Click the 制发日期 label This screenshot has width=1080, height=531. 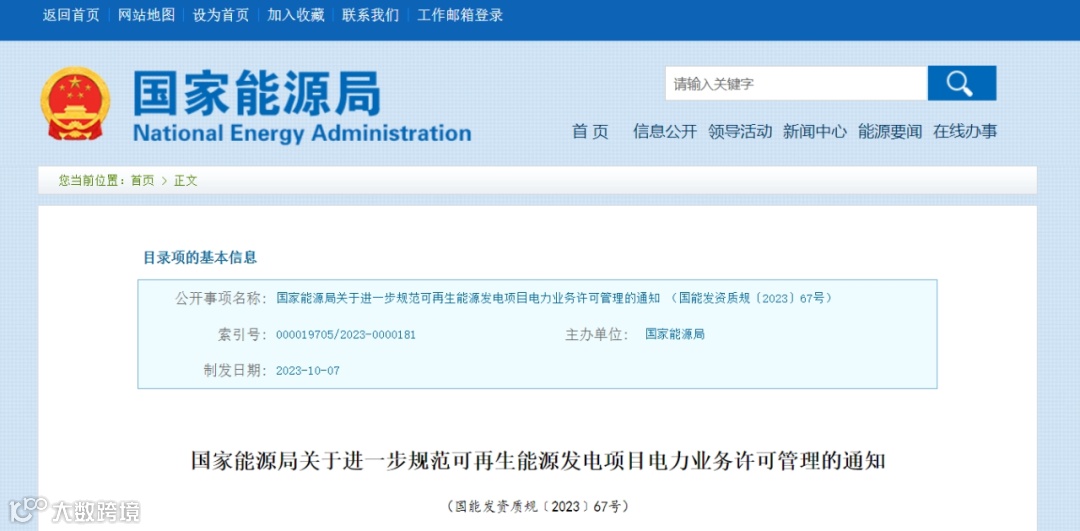(233, 371)
